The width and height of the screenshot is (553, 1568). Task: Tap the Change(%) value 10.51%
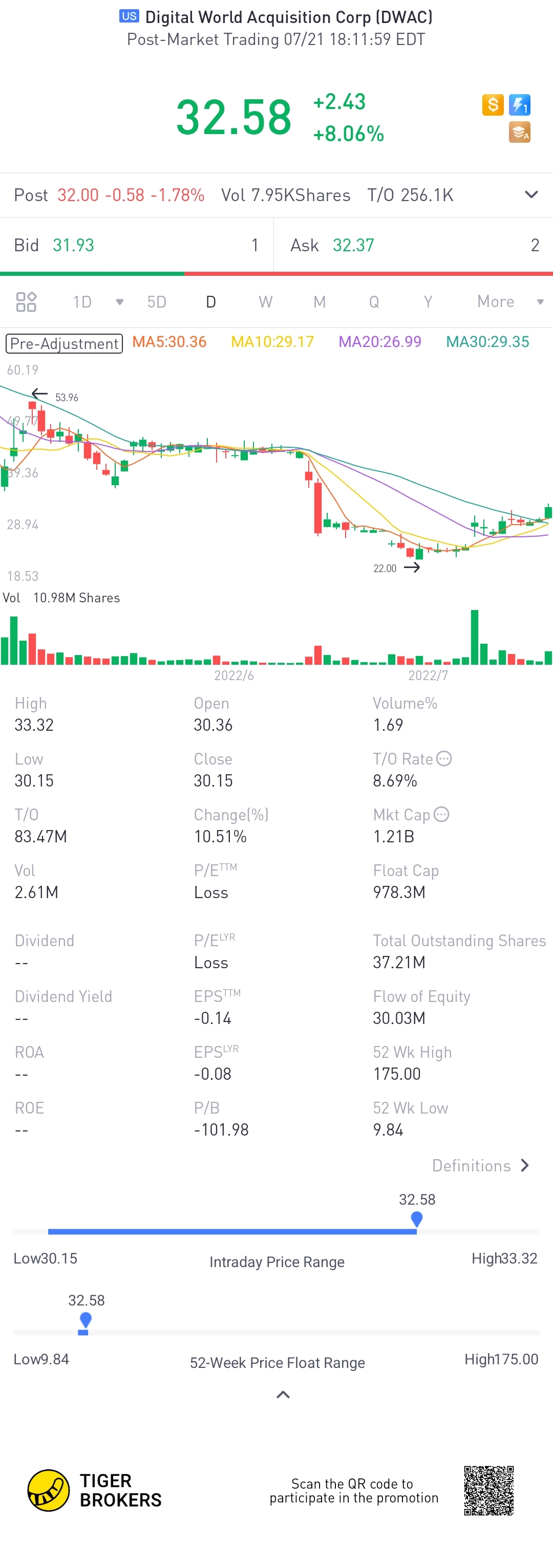pyautogui.click(x=221, y=837)
